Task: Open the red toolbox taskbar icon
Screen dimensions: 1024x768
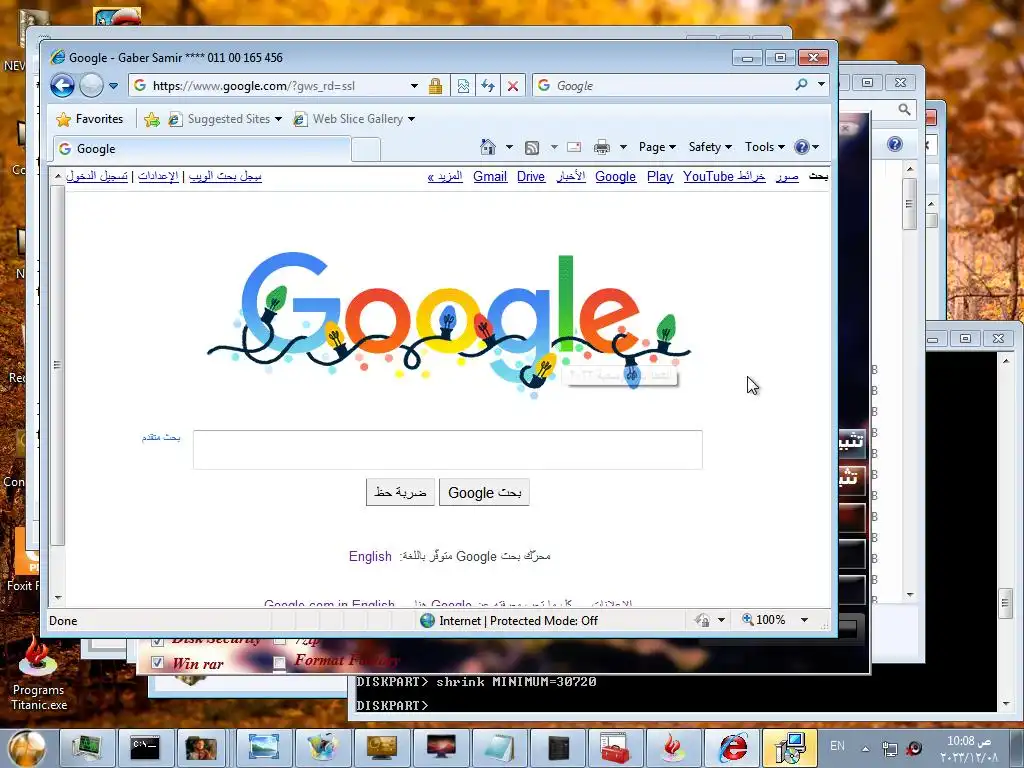Action: tap(614, 748)
